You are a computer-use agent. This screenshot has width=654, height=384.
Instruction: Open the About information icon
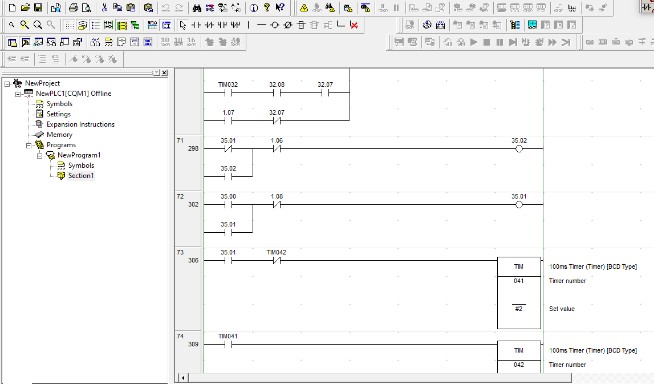(x=254, y=8)
